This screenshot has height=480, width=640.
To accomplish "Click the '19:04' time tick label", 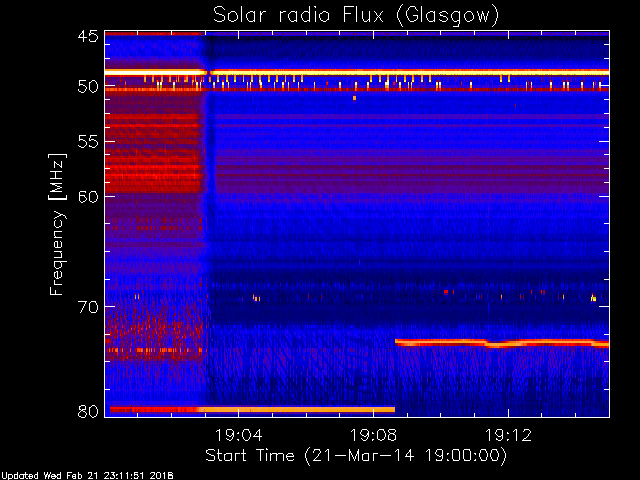I will click(238, 435).
